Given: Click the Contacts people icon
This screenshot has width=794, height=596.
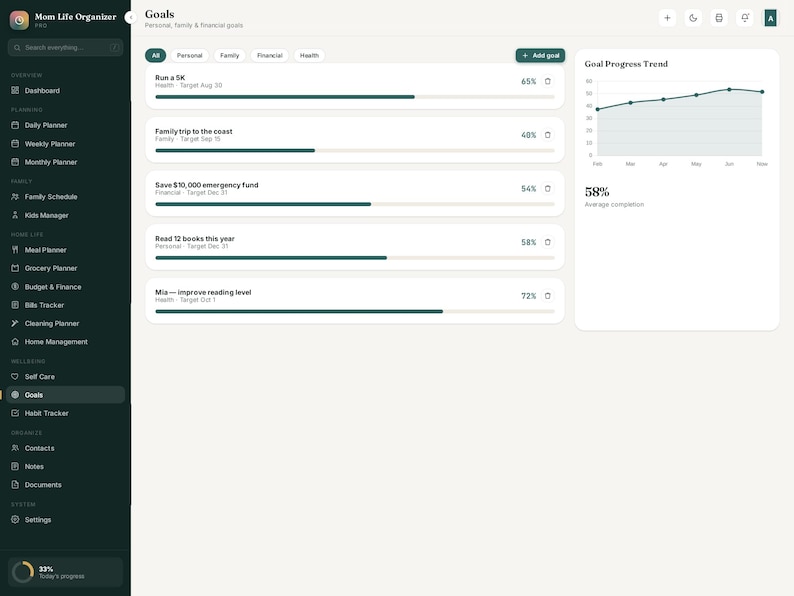Looking at the screenshot, I should point(15,448).
